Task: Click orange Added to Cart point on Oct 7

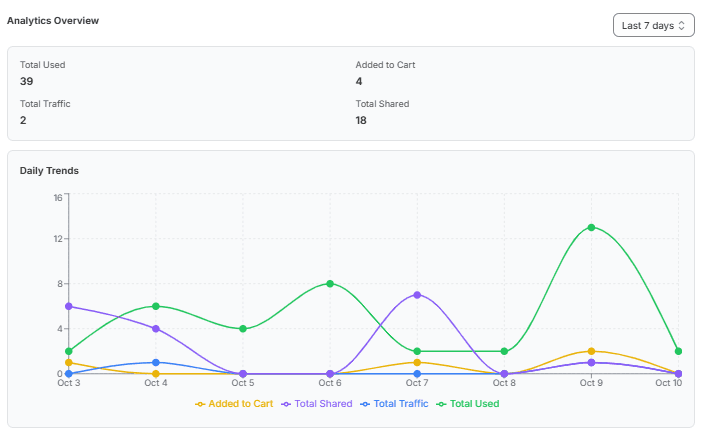Action: 417,362
